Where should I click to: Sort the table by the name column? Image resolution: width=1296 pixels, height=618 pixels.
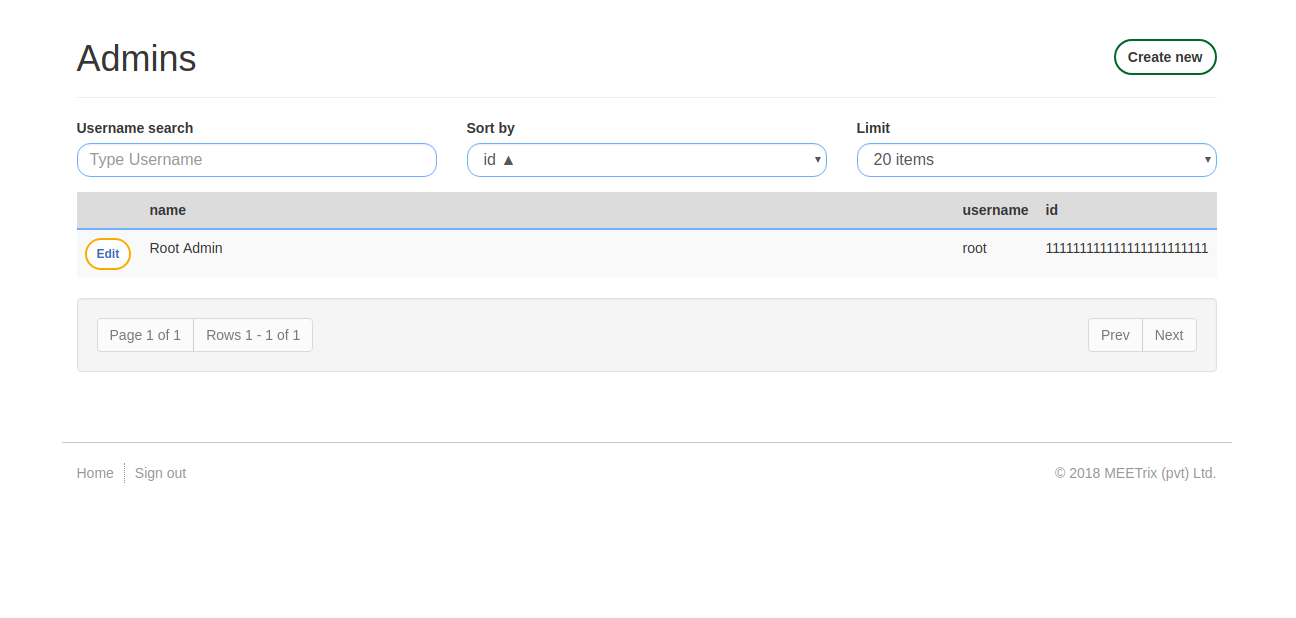pos(167,210)
